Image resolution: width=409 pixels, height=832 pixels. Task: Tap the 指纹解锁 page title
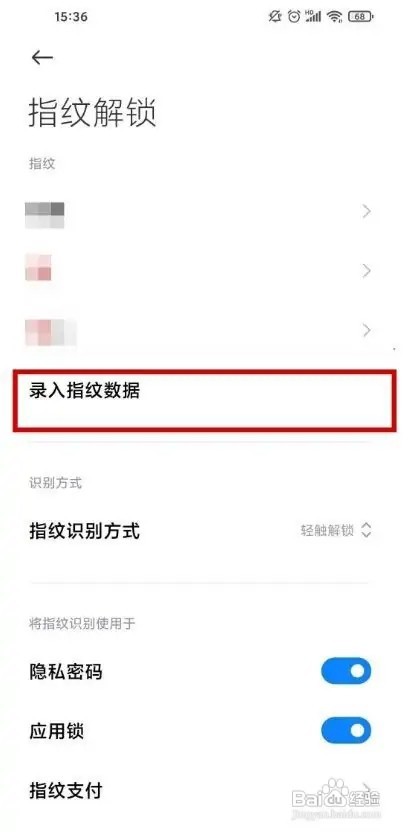coord(92,112)
